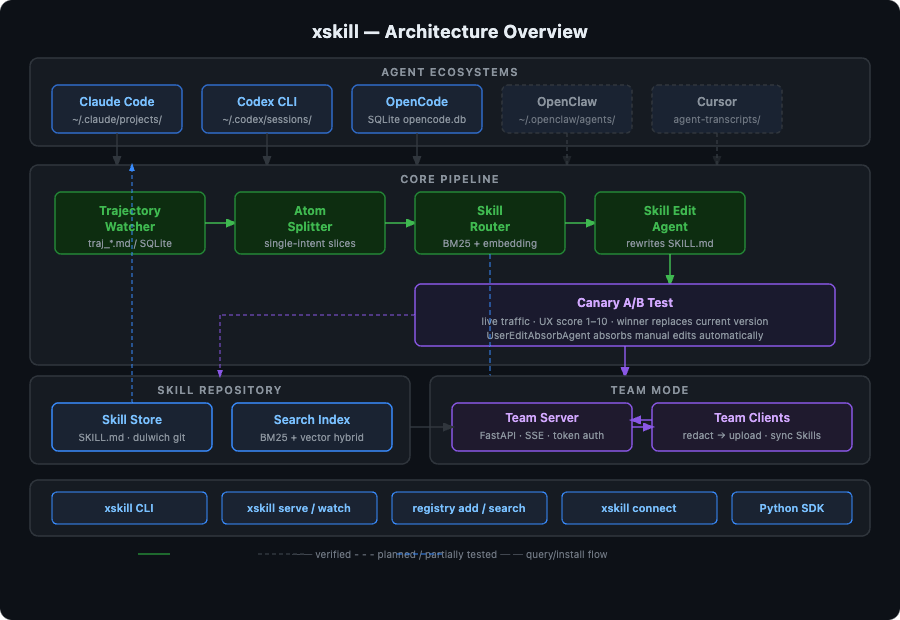Viewport: 900px width, 620px height.
Task: Click arrow from Skill Edit Agent to Canary
Action: [670, 269]
